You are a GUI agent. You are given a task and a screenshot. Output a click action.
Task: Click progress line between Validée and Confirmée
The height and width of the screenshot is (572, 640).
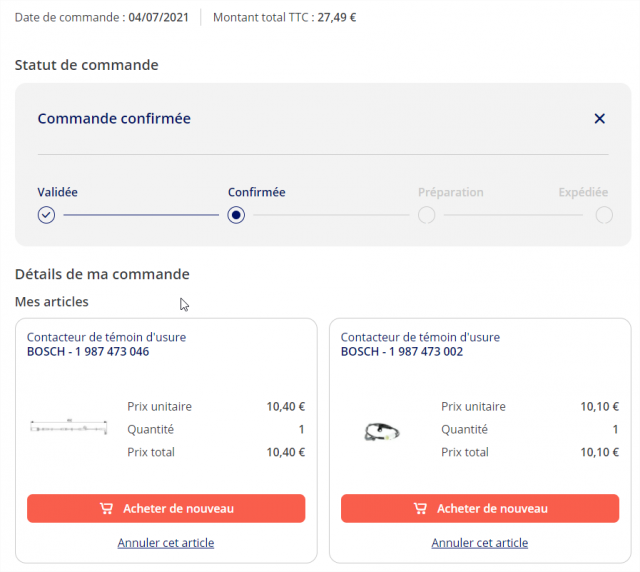[x=140, y=215]
